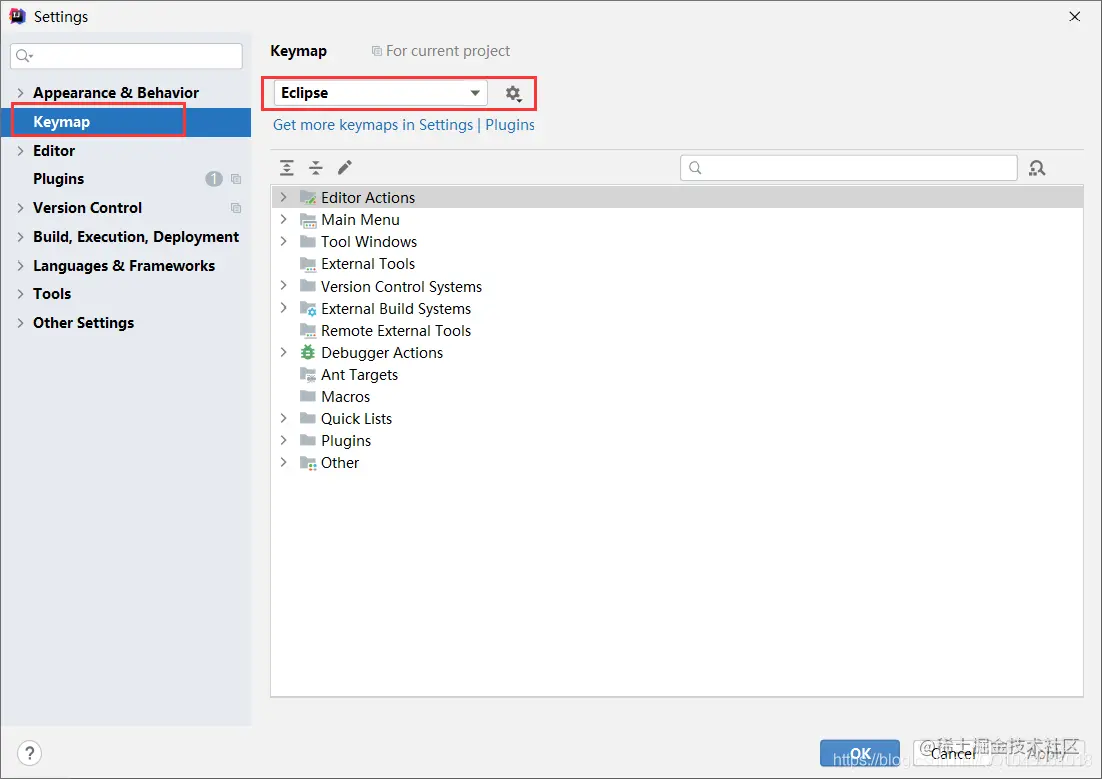Open the Eclipse keymap dropdown

(381, 93)
